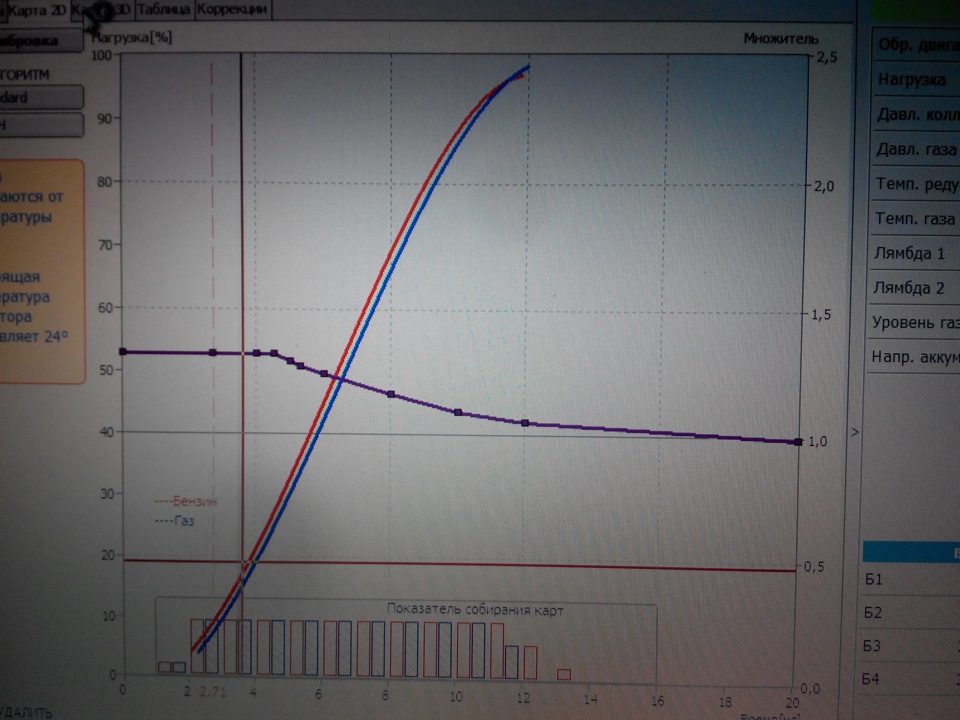Select the Уровень газа parameter row

click(x=914, y=323)
